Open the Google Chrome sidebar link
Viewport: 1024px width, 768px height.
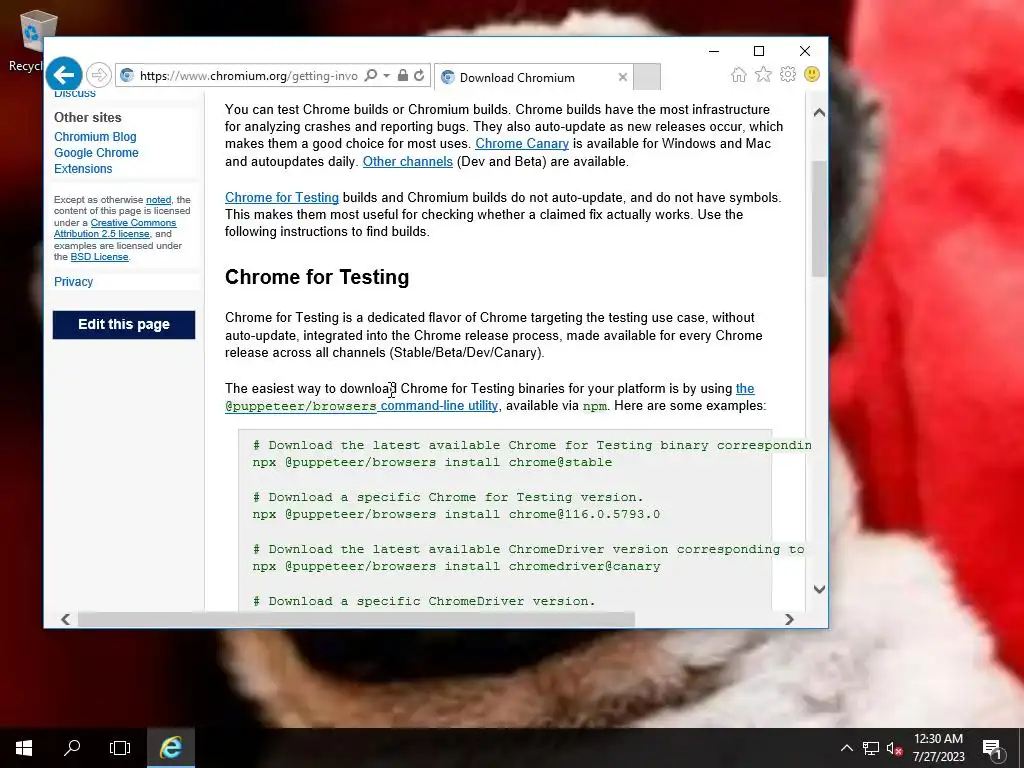pos(96,153)
